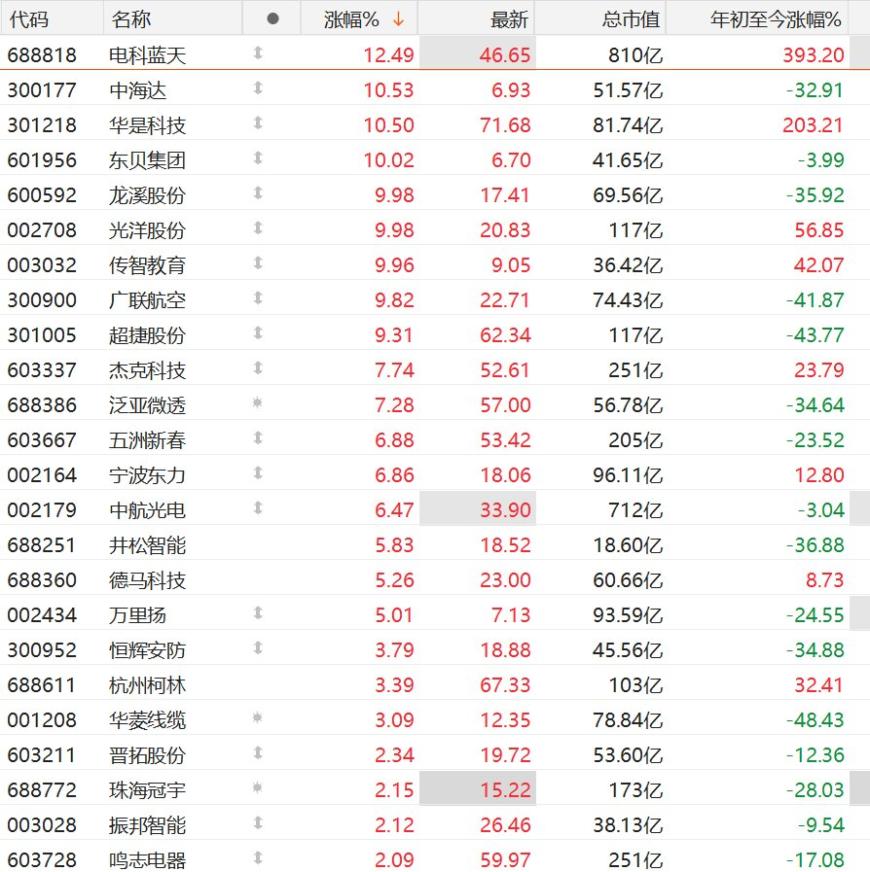Click the orange sort arrow in 涨幅% header
The height and width of the screenshot is (872, 870).
(398, 19)
